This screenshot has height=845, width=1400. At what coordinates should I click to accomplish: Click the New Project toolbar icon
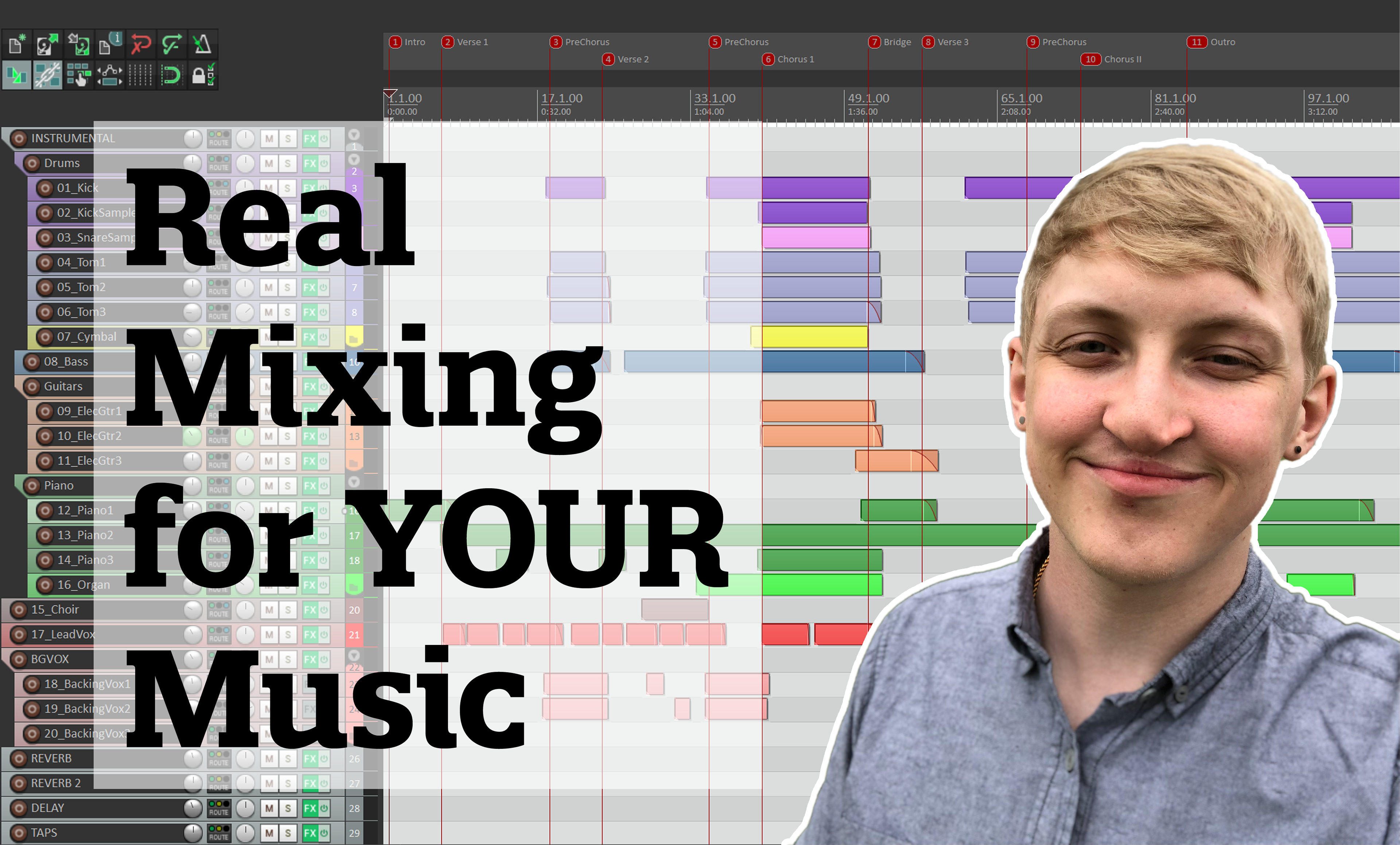pyautogui.click(x=16, y=44)
